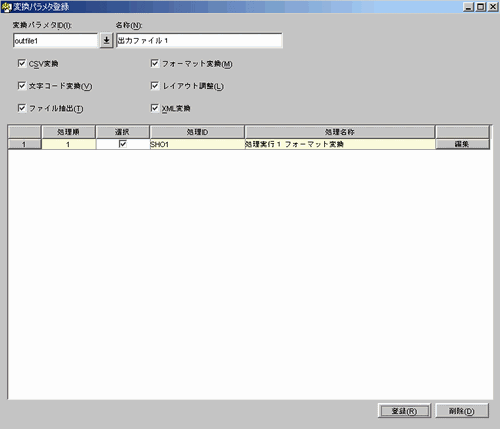The height and width of the screenshot is (429, 500).
Task: Click the 削除(D) button
Action: pos(462,411)
